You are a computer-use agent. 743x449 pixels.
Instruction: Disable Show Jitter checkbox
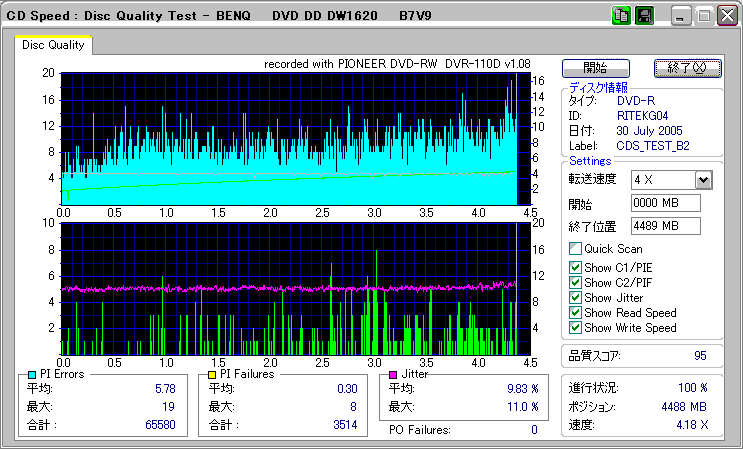575,297
